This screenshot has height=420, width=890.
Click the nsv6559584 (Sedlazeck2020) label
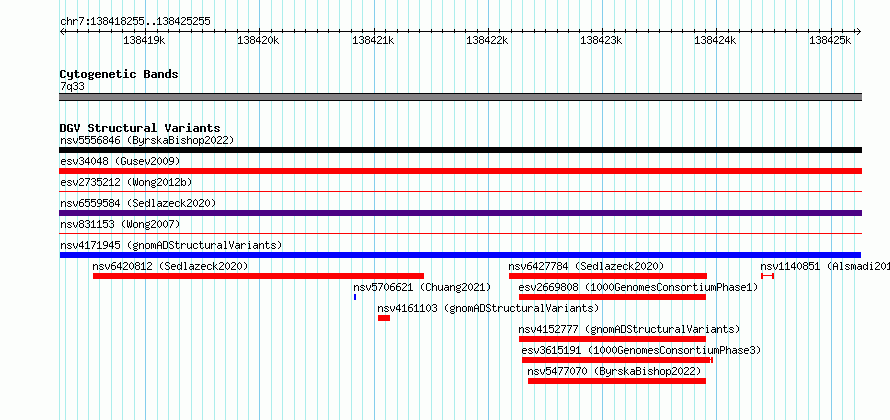pyautogui.click(x=138, y=203)
